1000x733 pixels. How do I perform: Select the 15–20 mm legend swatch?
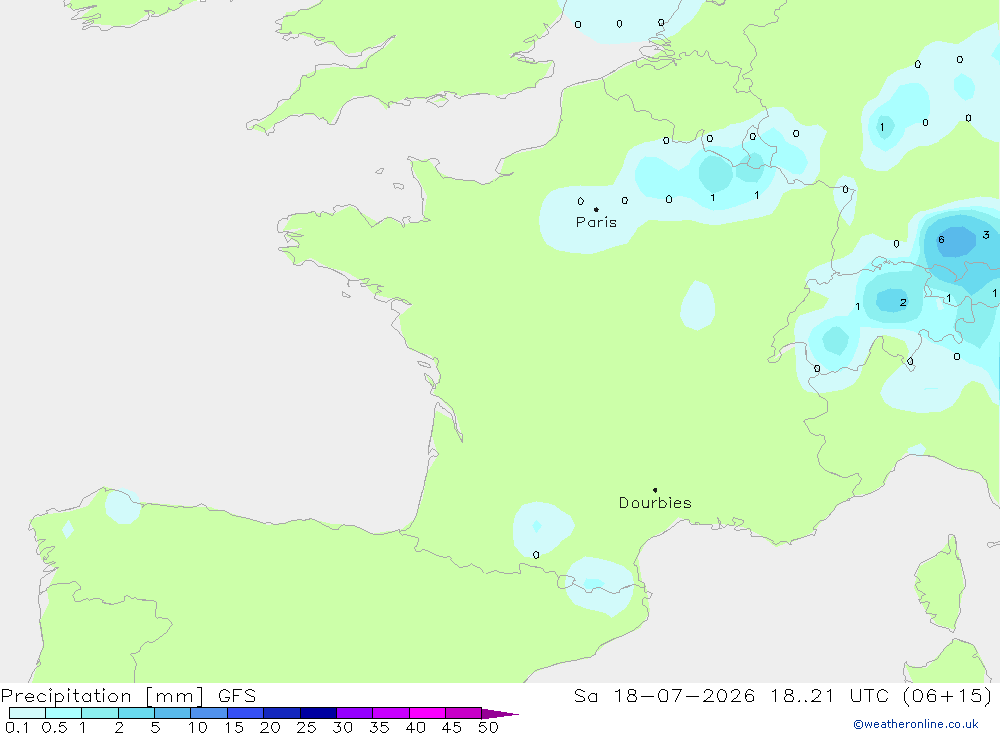pos(246,713)
